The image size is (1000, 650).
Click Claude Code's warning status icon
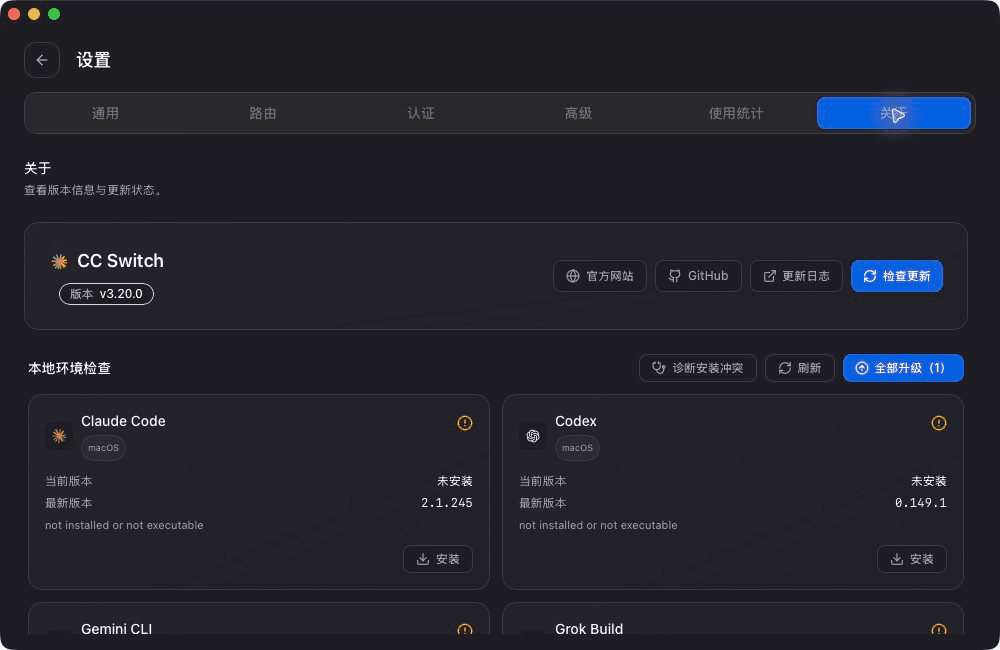pyautogui.click(x=465, y=423)
